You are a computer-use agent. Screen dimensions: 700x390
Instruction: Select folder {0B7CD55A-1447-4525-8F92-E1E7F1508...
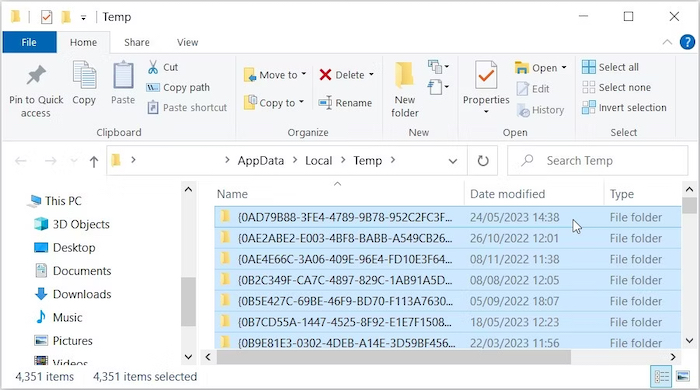448,322
